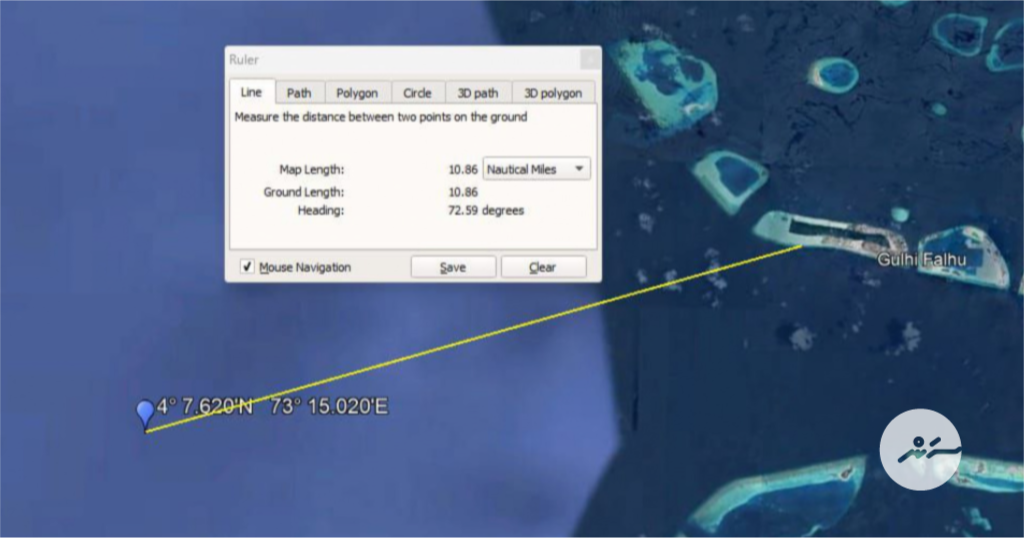This screenshot has width=1024, height=538.
Task: Toggle the Mouse Navigation checkbox
Action: click(247, 267)
